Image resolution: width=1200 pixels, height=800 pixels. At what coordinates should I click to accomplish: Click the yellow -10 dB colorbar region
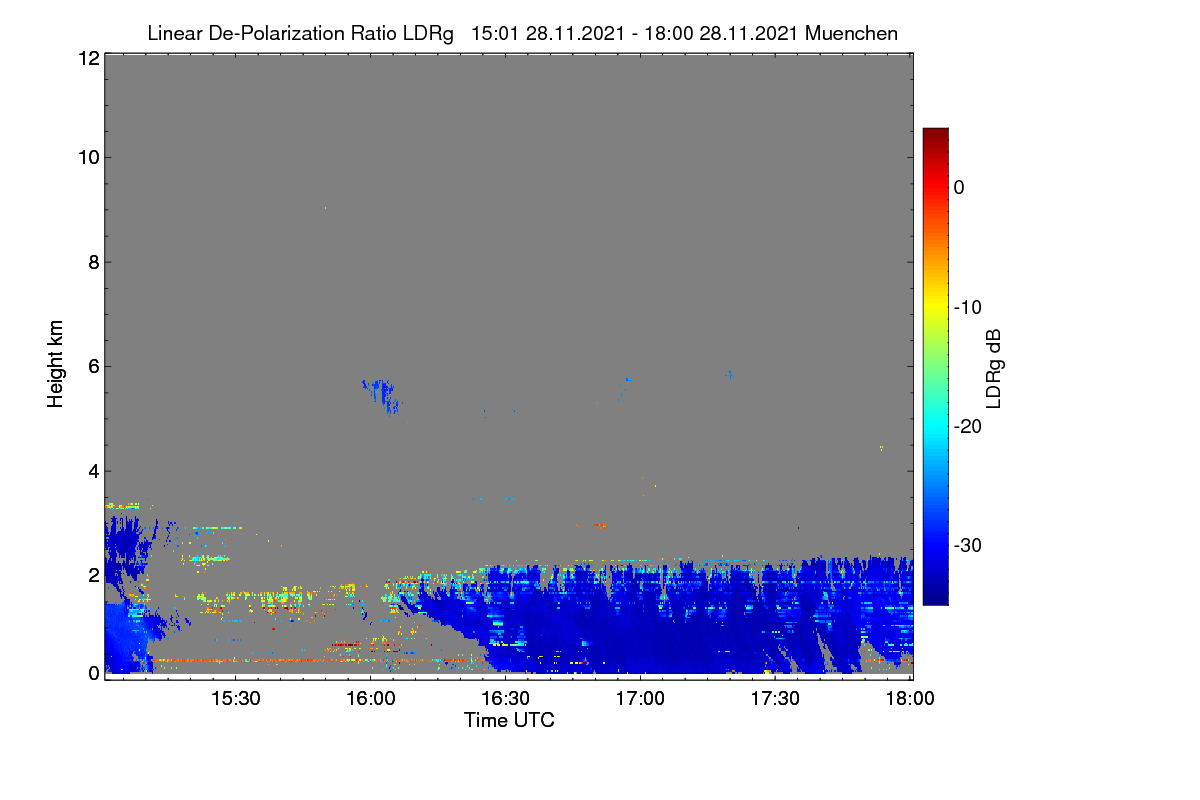tap(935, 307)
